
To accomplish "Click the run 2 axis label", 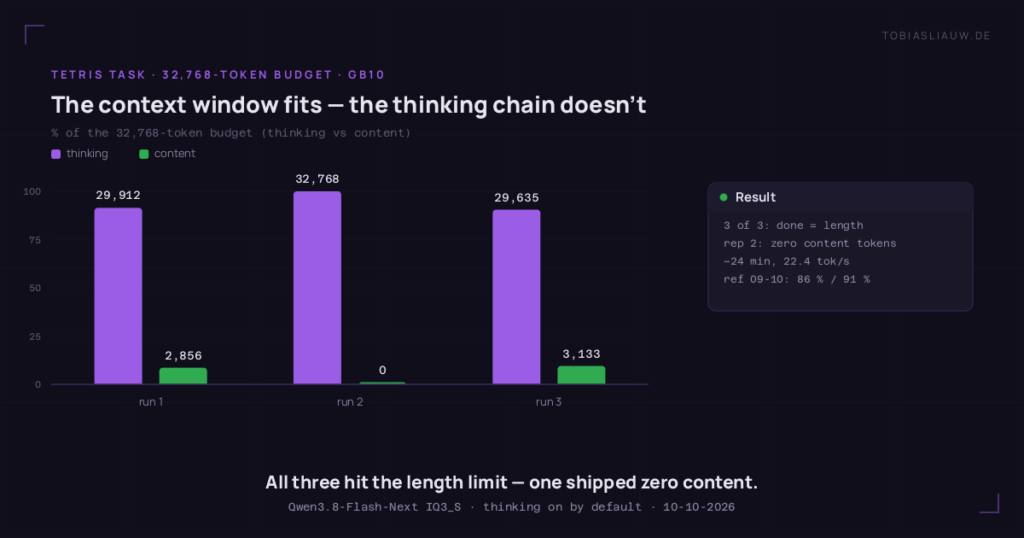I will pyautogui.click(x=350, y=402).
